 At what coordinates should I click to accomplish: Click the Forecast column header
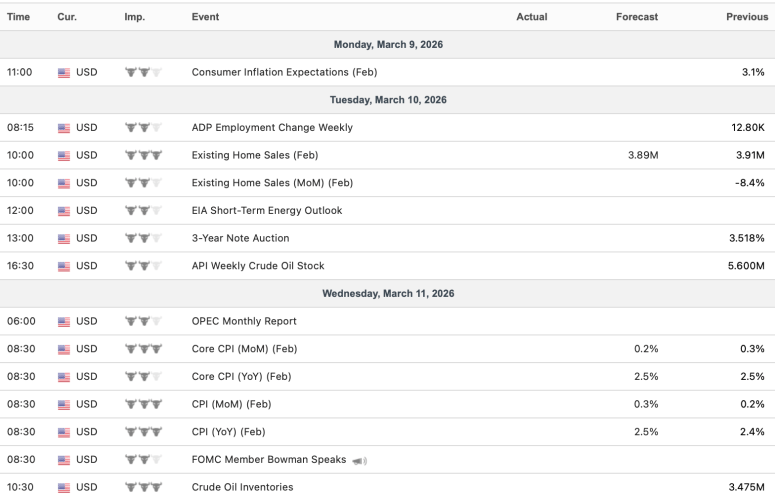tap(637, 17)
